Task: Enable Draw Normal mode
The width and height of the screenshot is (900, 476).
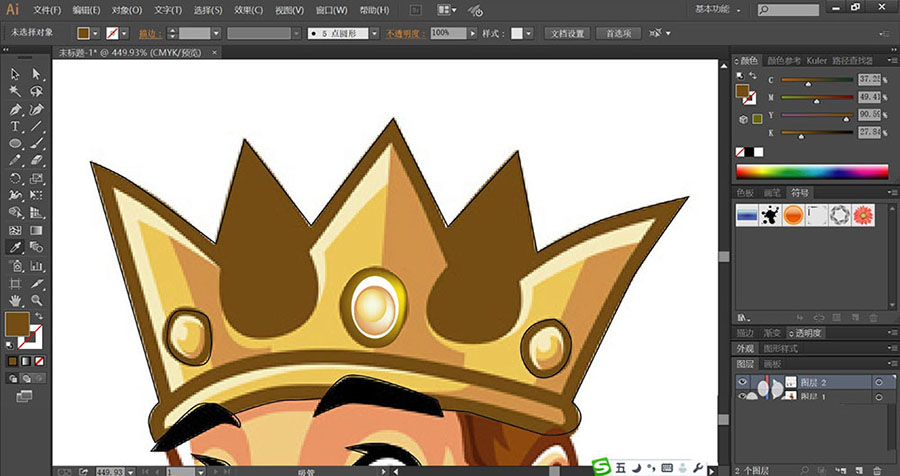Action: [12, 378]
